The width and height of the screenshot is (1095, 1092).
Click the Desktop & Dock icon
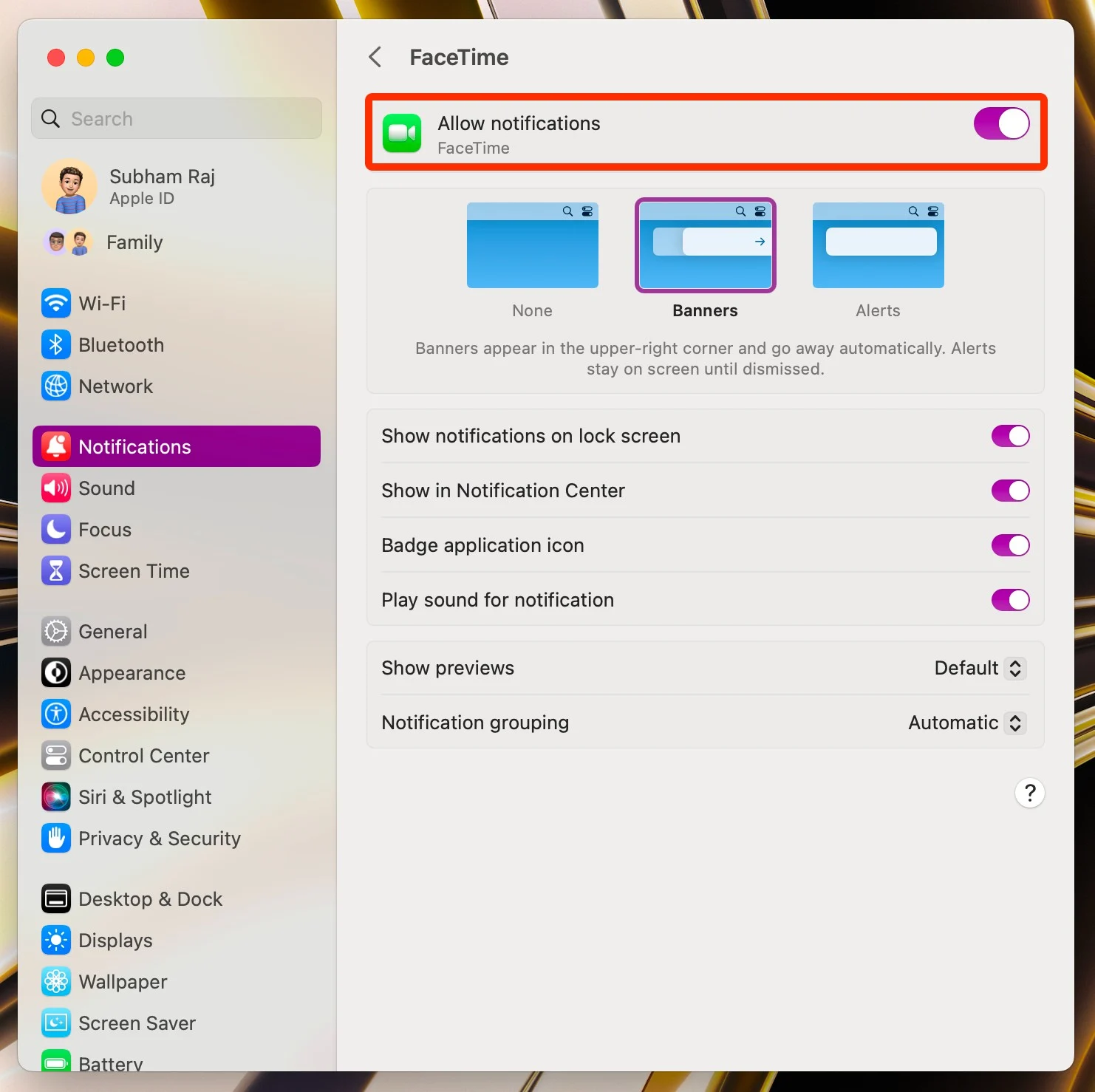point(56,899)
